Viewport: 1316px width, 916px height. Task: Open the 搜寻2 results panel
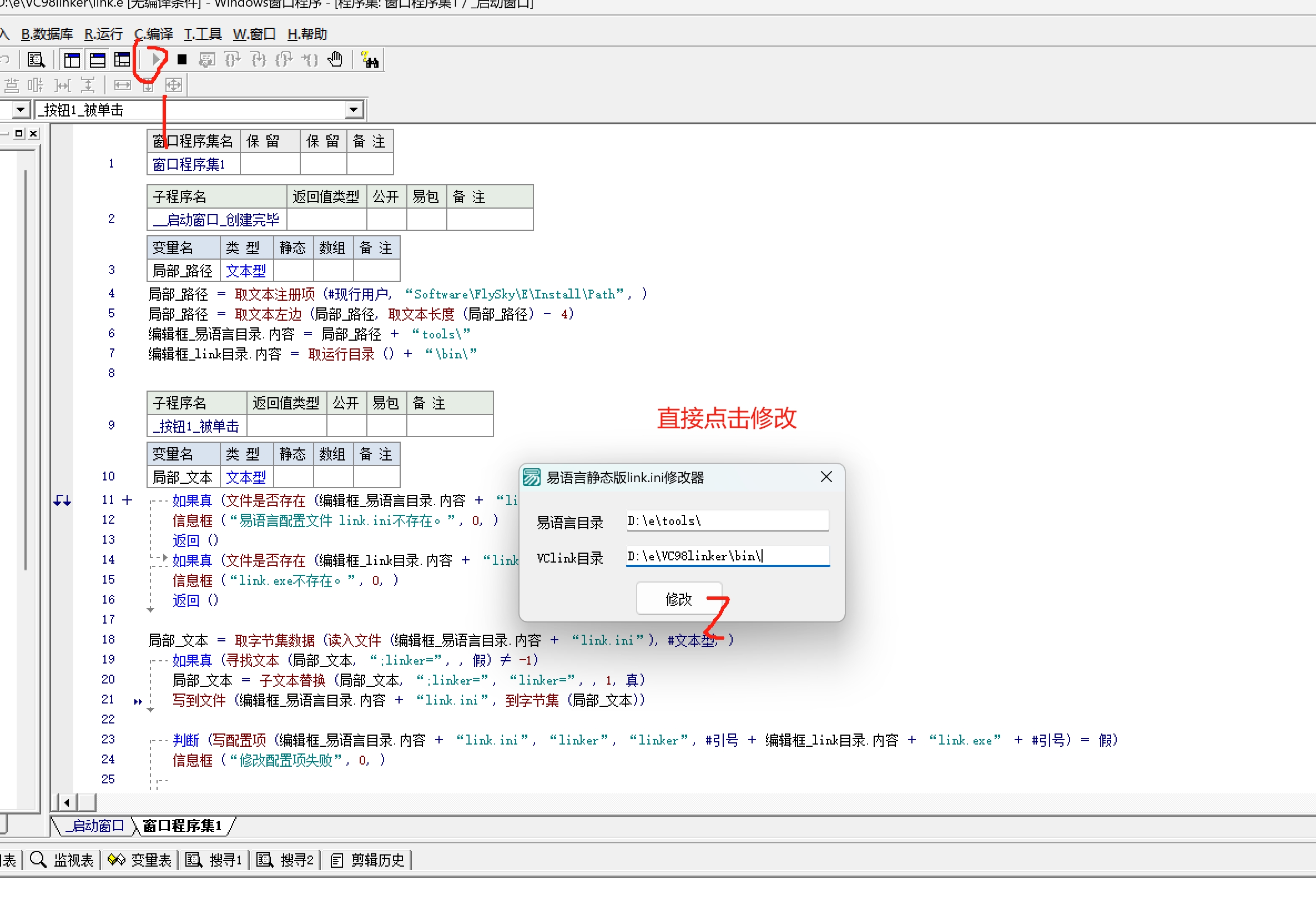285,860
